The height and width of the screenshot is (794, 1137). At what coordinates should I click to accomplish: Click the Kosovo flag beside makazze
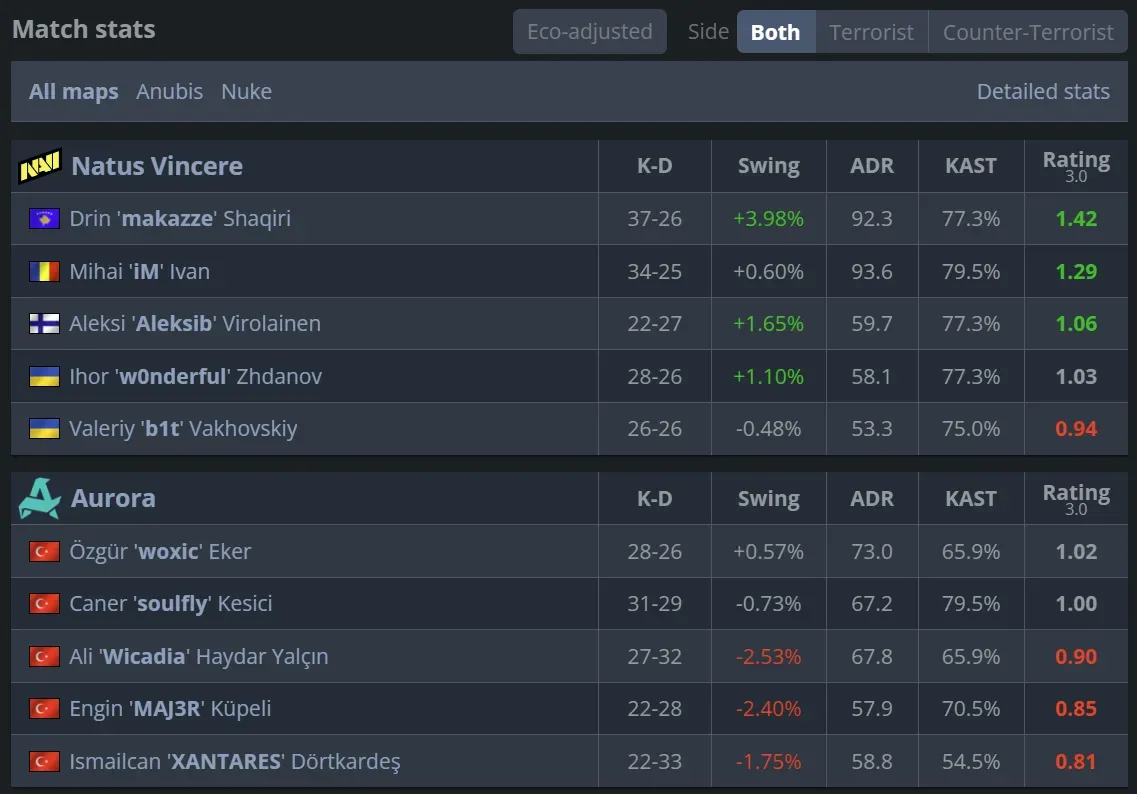(45, 219)
